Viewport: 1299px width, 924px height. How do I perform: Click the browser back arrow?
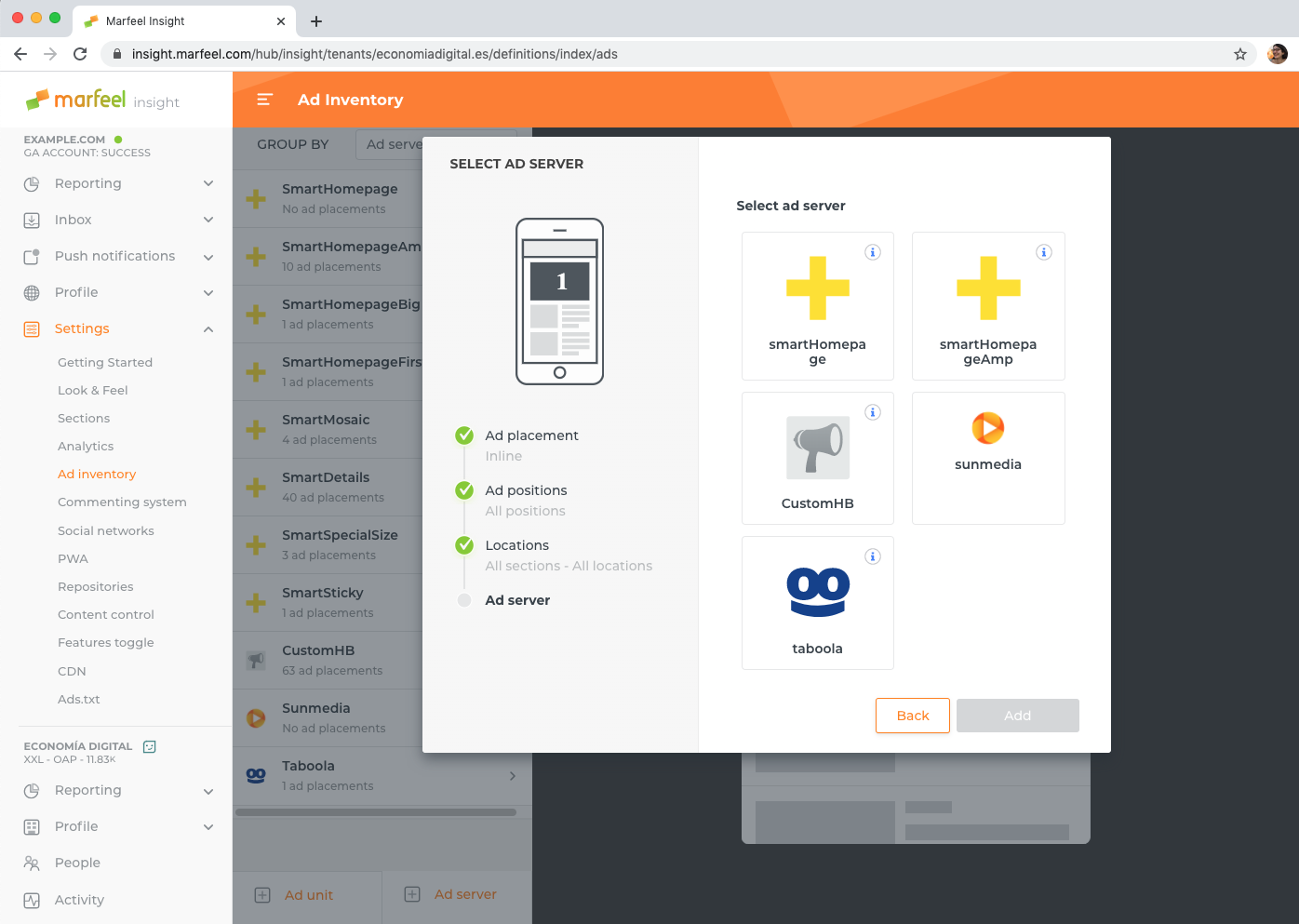[x=20, y=54]
